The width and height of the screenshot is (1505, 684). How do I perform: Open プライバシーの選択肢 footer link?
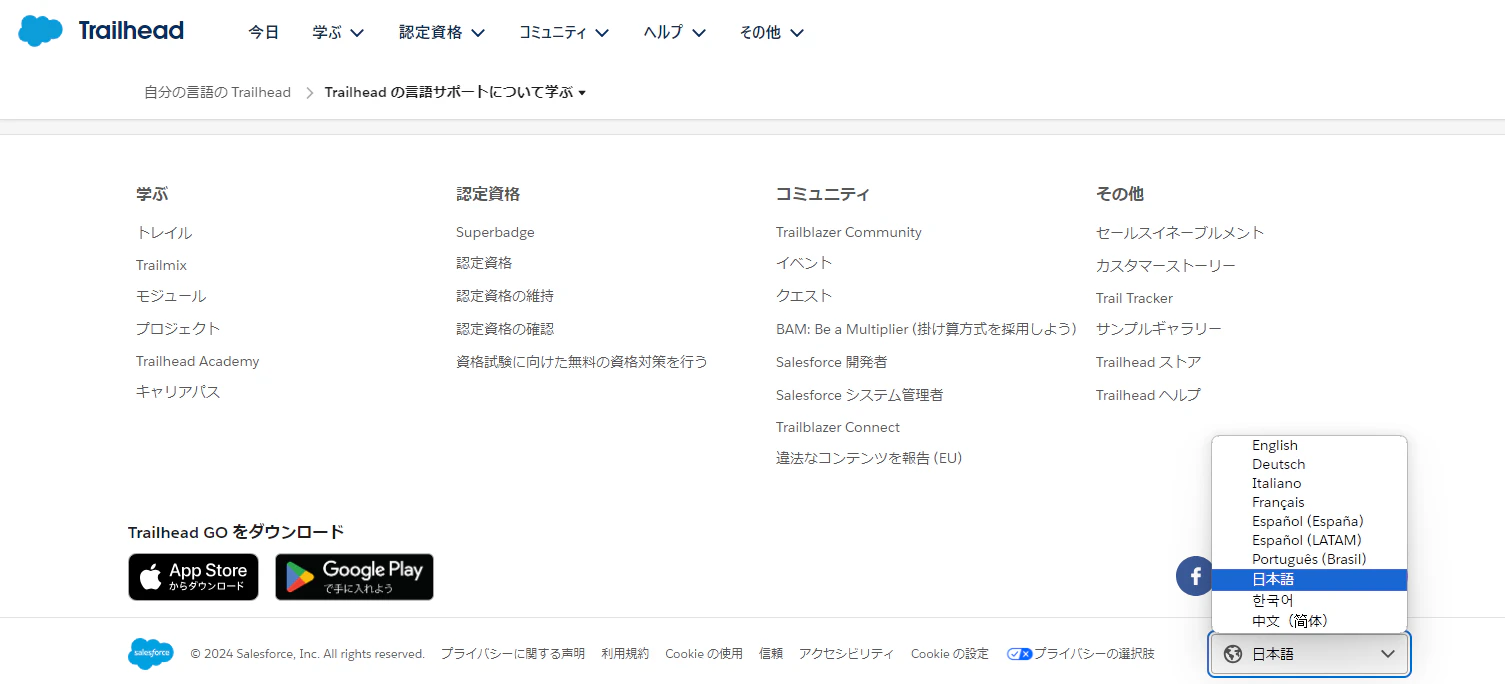pyautogui.click(x=1094, y=654)
